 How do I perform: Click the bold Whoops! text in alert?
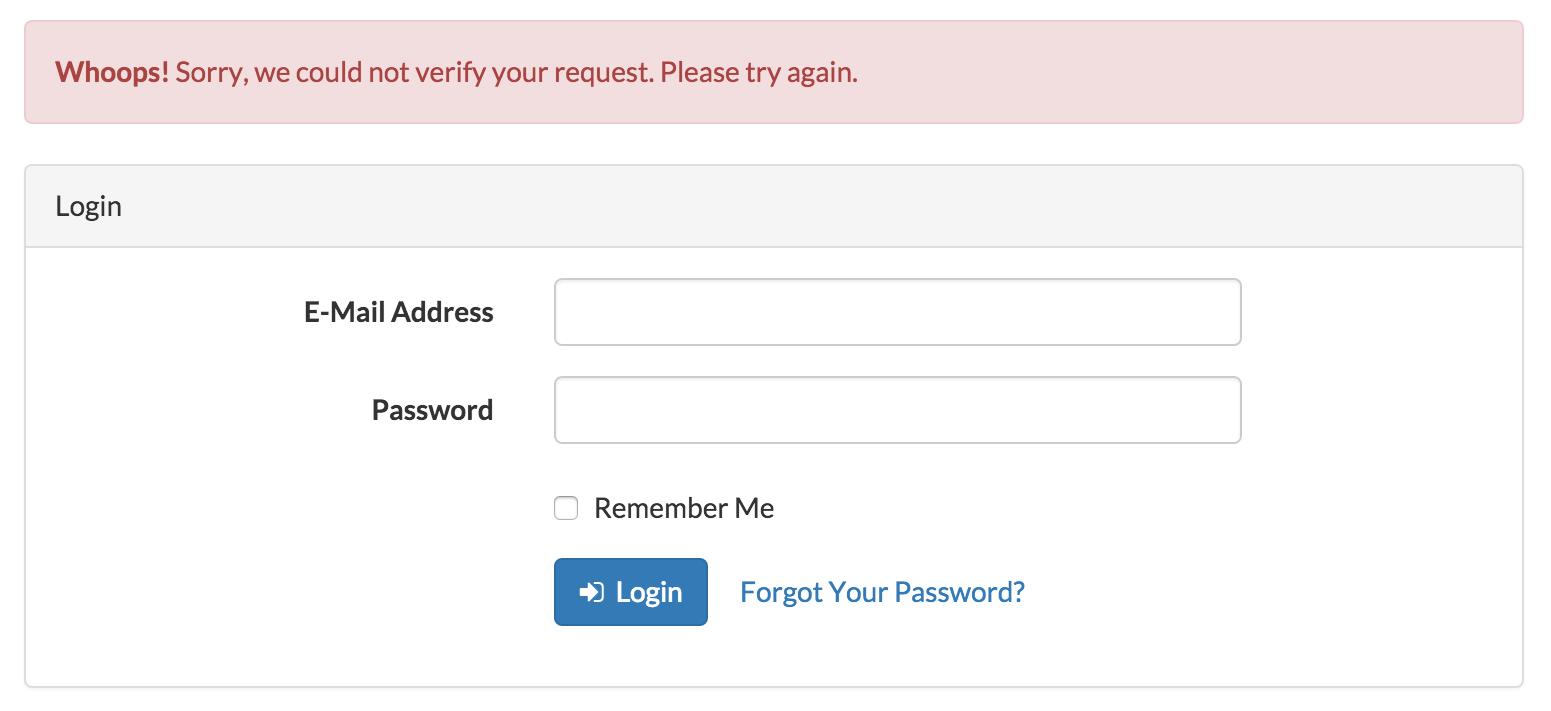tap(112, 72)
